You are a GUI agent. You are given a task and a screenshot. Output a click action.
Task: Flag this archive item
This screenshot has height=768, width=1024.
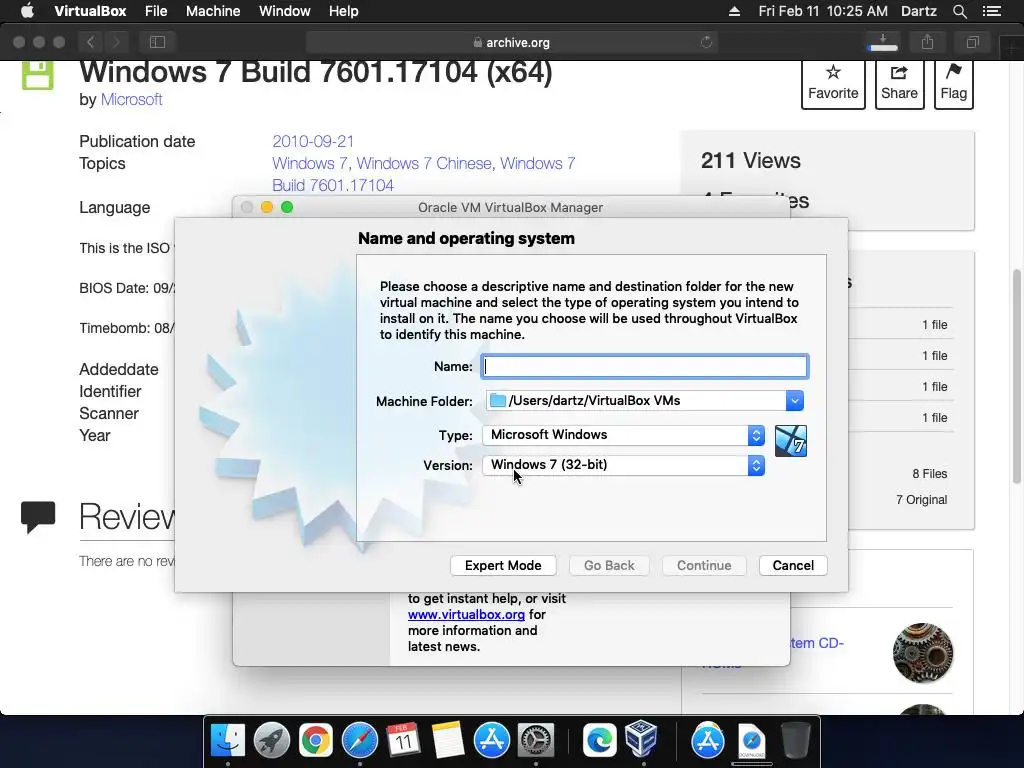click(953, 83)
